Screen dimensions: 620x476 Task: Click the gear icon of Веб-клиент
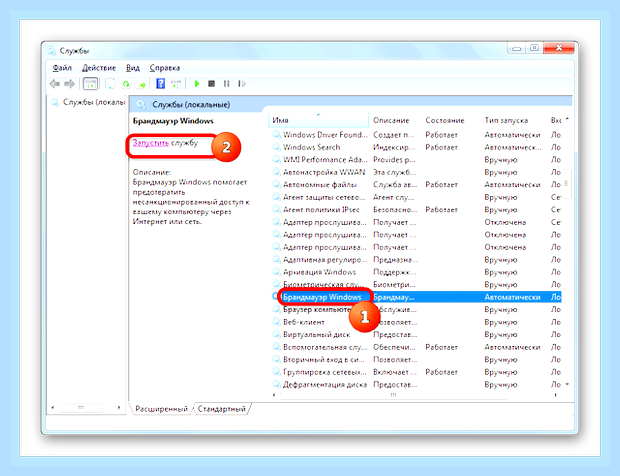[x=276, y=322]
